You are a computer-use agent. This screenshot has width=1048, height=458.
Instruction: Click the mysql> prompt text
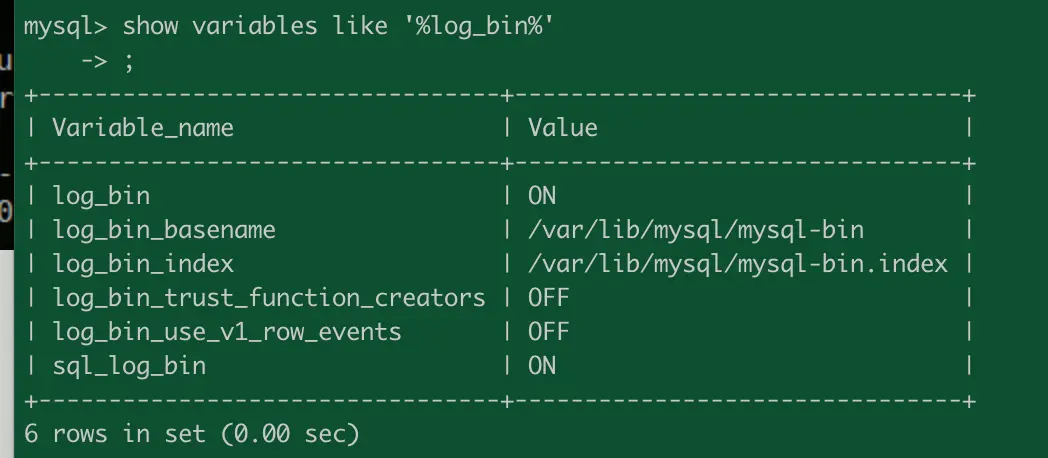click(65, 27)
